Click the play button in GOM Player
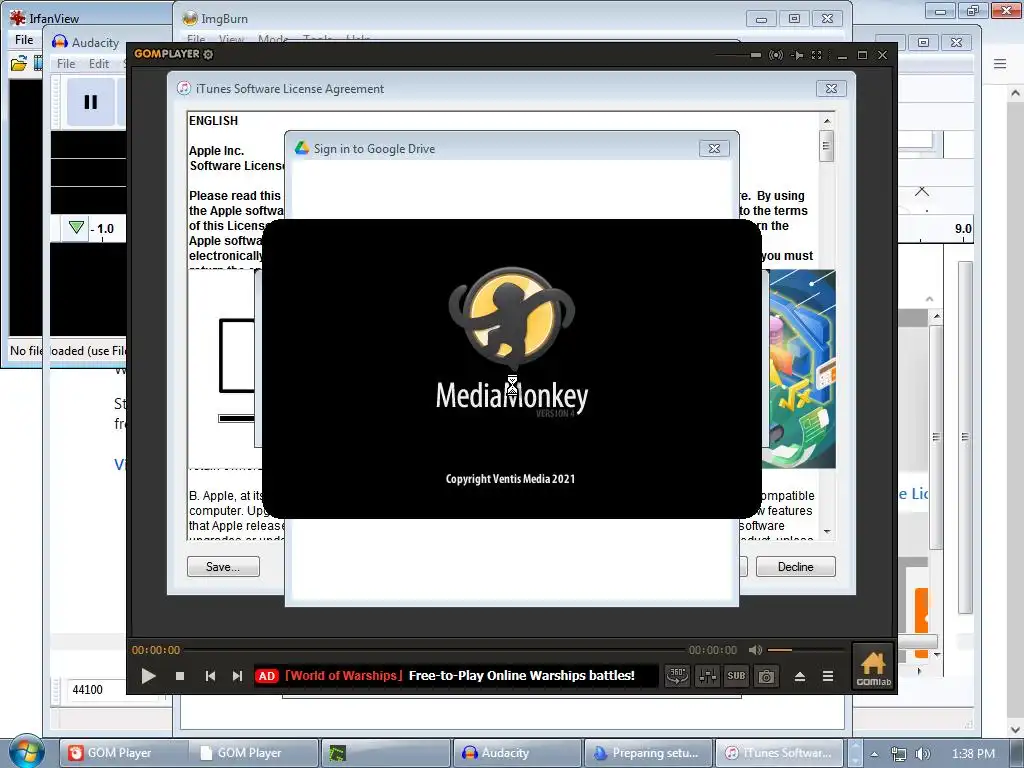This screenshot has height=768, width=1024. (148, 676)
